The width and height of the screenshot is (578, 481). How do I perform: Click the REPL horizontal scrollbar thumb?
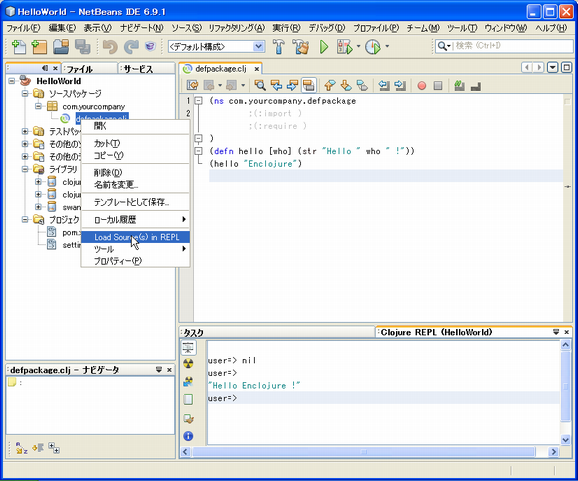[x=363, y=451]
